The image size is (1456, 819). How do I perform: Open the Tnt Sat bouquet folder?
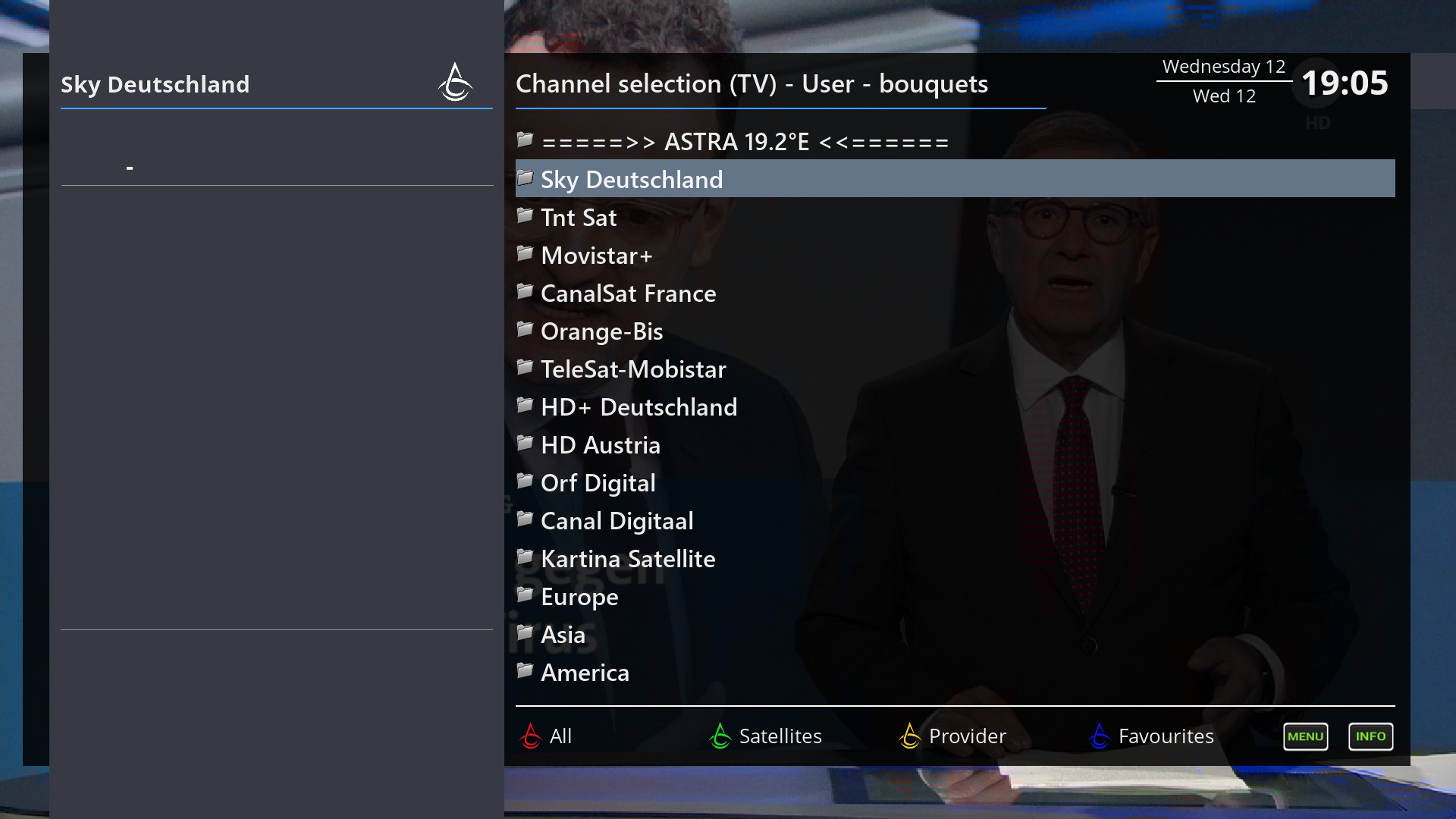coord(578,216)
